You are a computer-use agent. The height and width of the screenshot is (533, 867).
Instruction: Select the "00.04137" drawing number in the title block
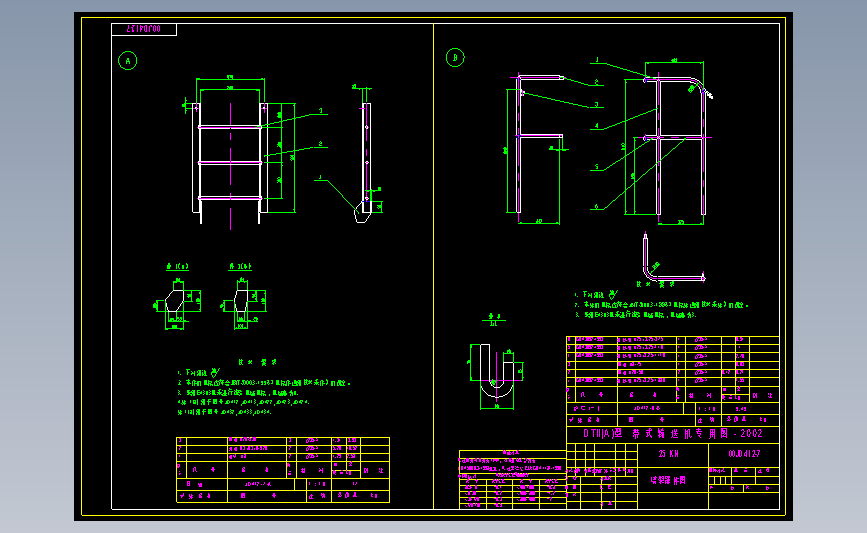(744, 454)
